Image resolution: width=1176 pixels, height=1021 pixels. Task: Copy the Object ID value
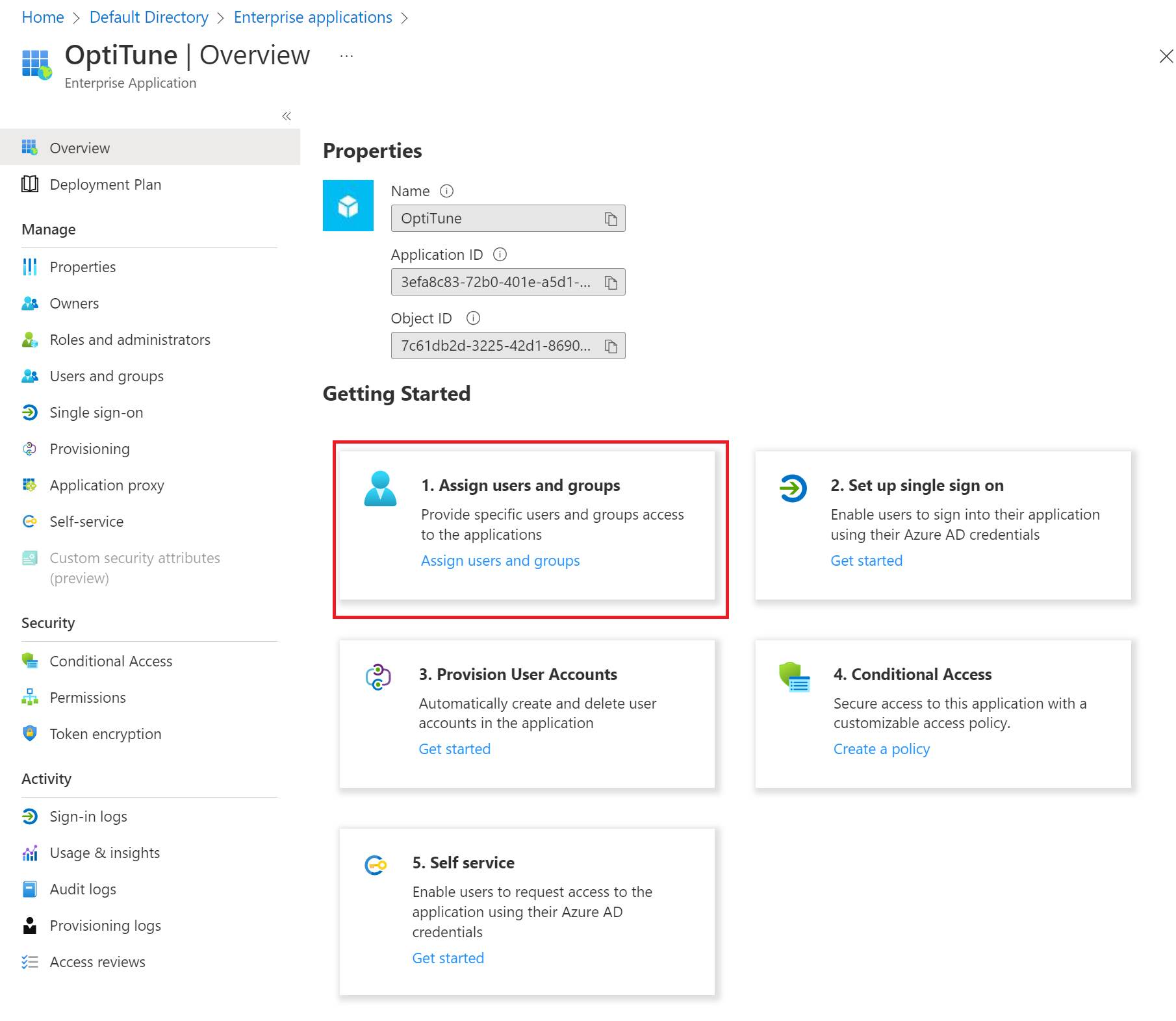611,346
